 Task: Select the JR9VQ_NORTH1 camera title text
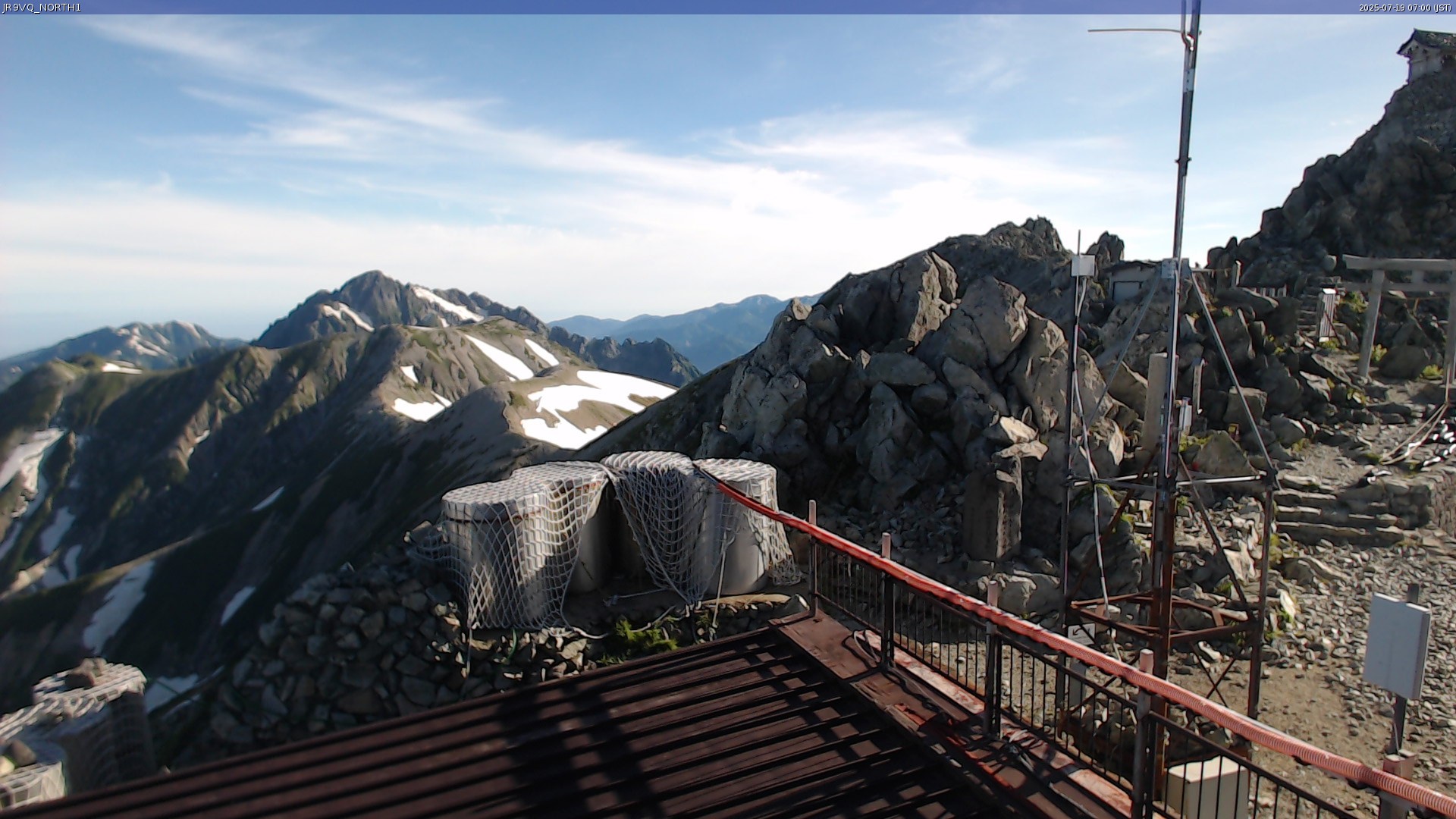(x=42, y=8)
